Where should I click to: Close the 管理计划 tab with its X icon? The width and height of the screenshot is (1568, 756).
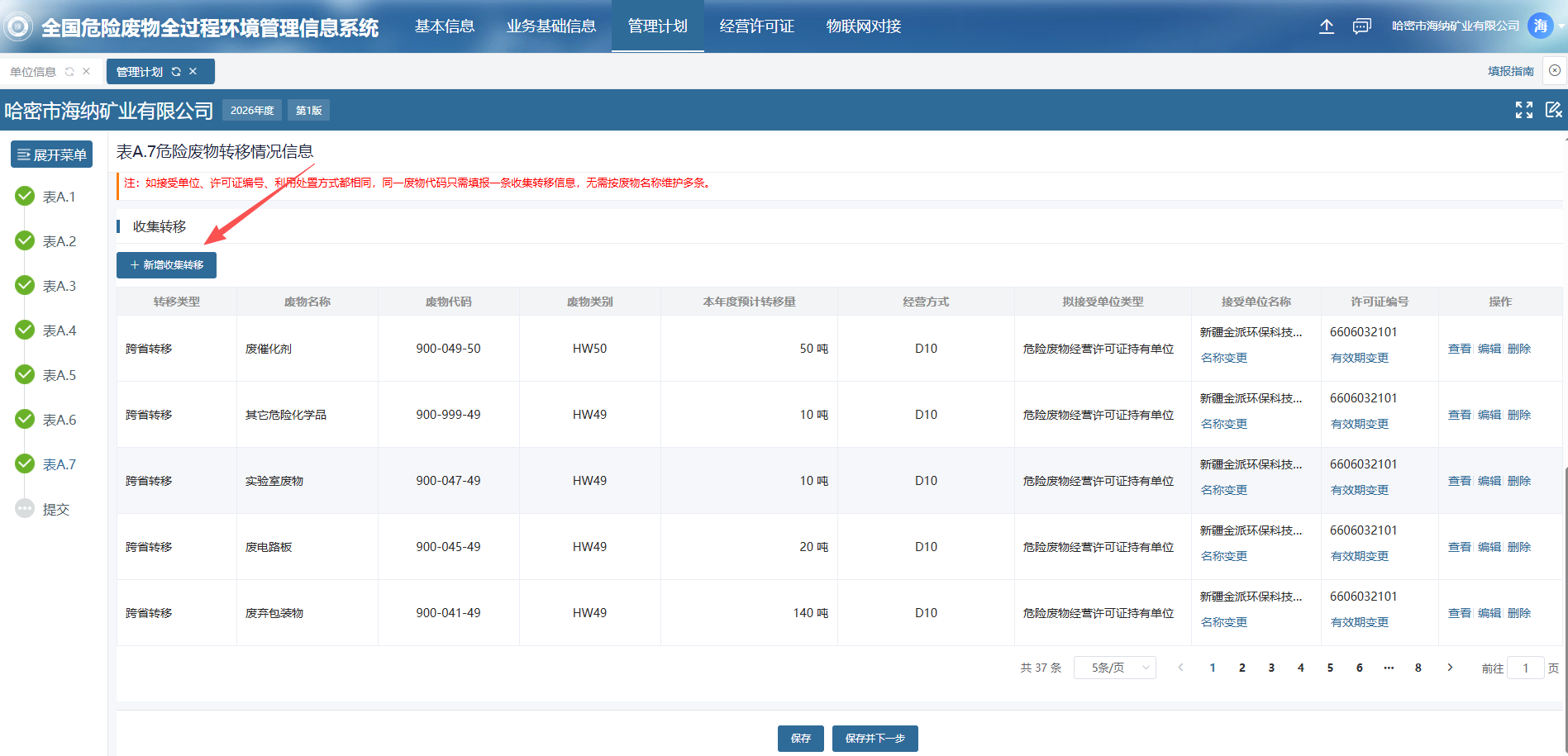tap(193, 72)
